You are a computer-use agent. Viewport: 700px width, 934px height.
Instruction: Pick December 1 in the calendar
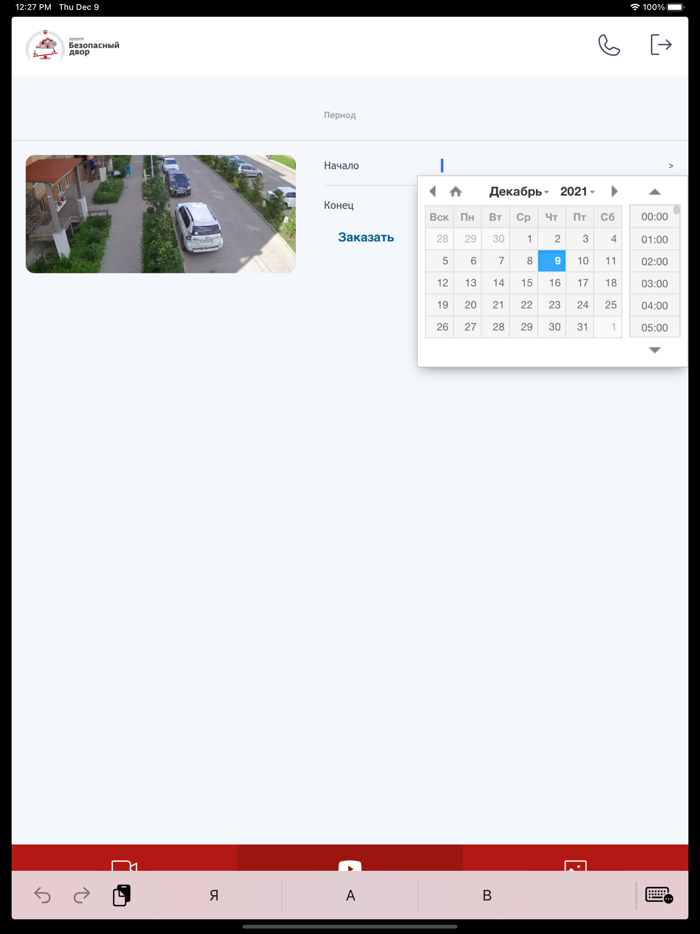tap(524, 239)
